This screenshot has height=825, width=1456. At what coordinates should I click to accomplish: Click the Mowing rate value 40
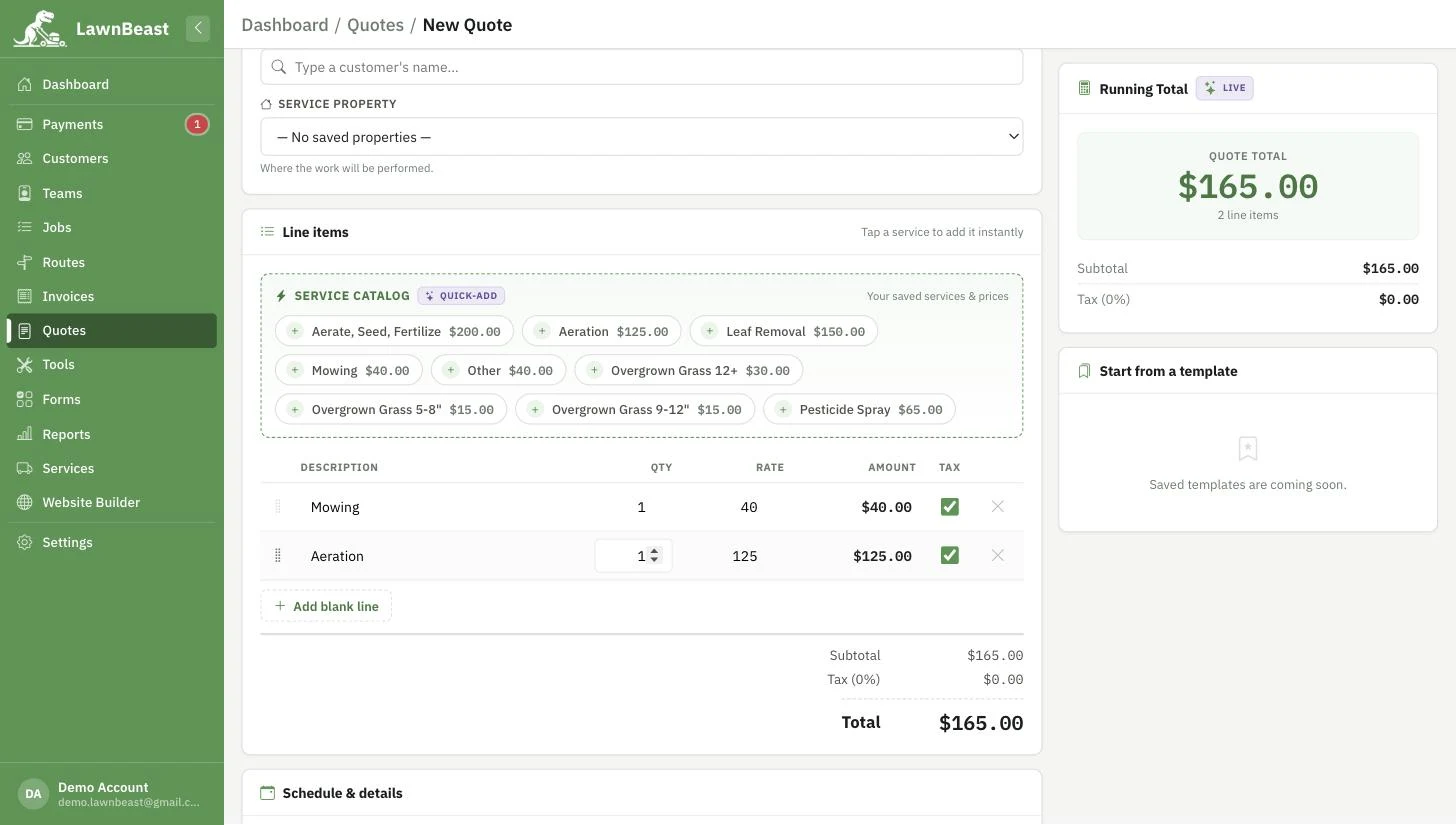tap(748, 507)
